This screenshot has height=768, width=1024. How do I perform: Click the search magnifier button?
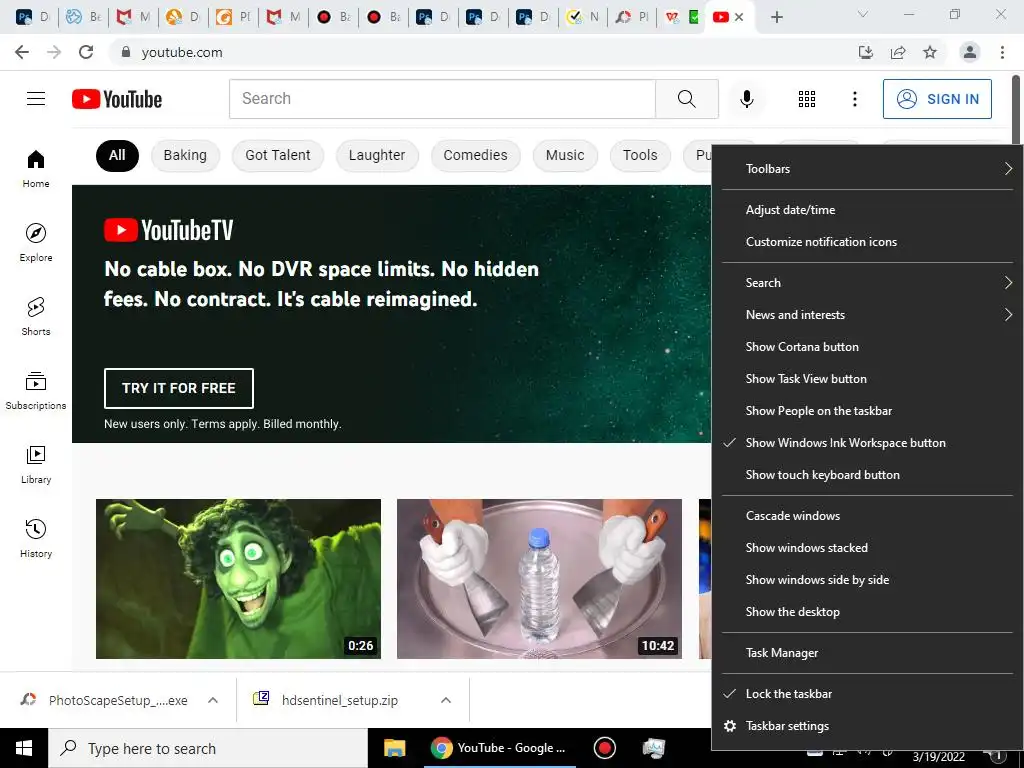pyautogui.click(x=686, y=99)
